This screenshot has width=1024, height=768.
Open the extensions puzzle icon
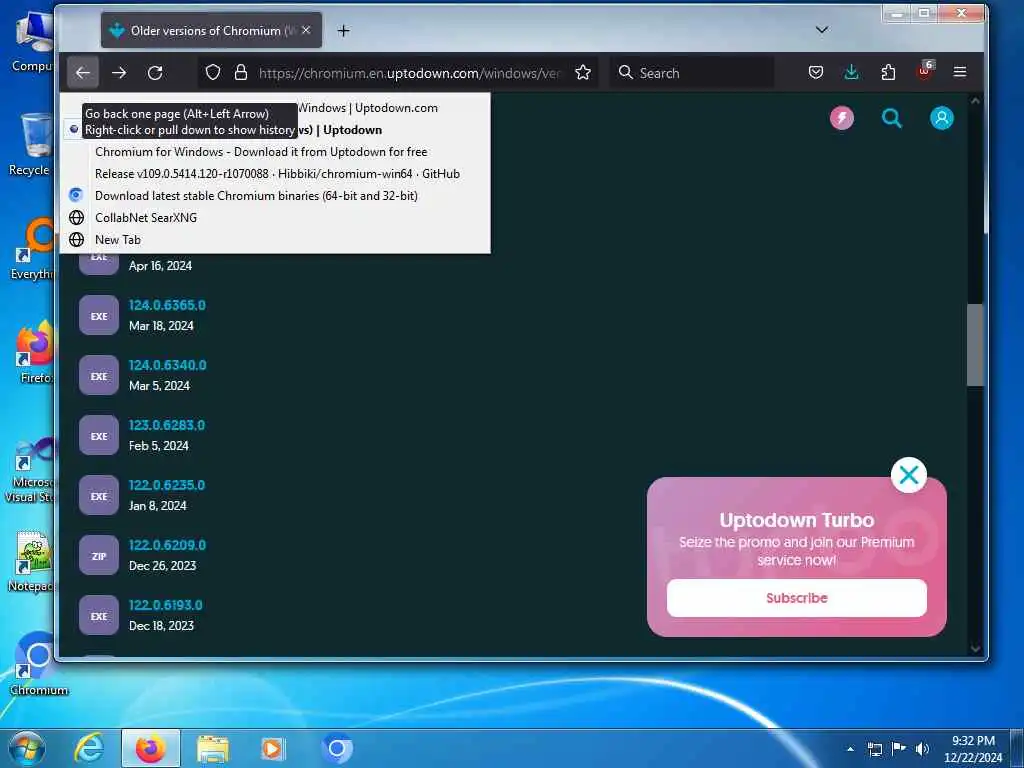tap(888, 72)
